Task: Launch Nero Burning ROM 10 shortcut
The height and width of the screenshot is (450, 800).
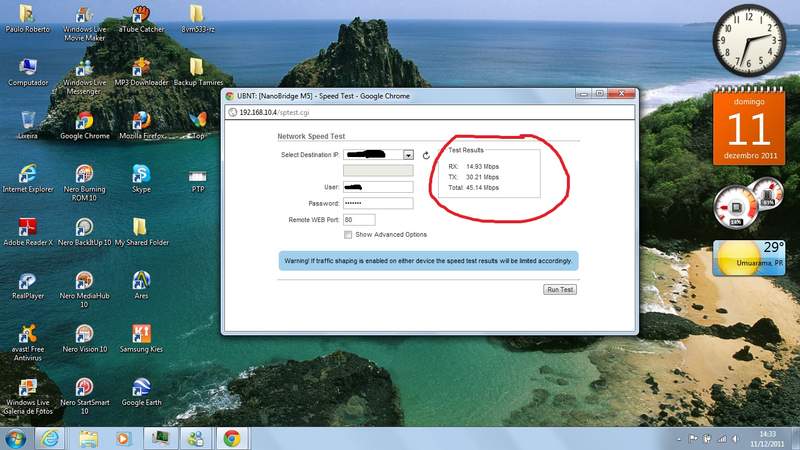Action: [84, 183]
